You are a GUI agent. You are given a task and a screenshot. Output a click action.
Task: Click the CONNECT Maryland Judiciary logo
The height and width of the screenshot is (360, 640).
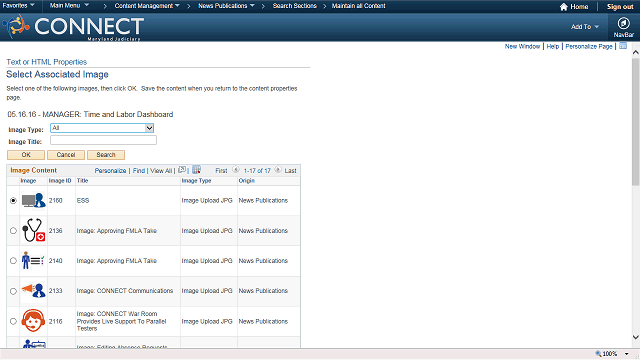[x=73, y=27]
